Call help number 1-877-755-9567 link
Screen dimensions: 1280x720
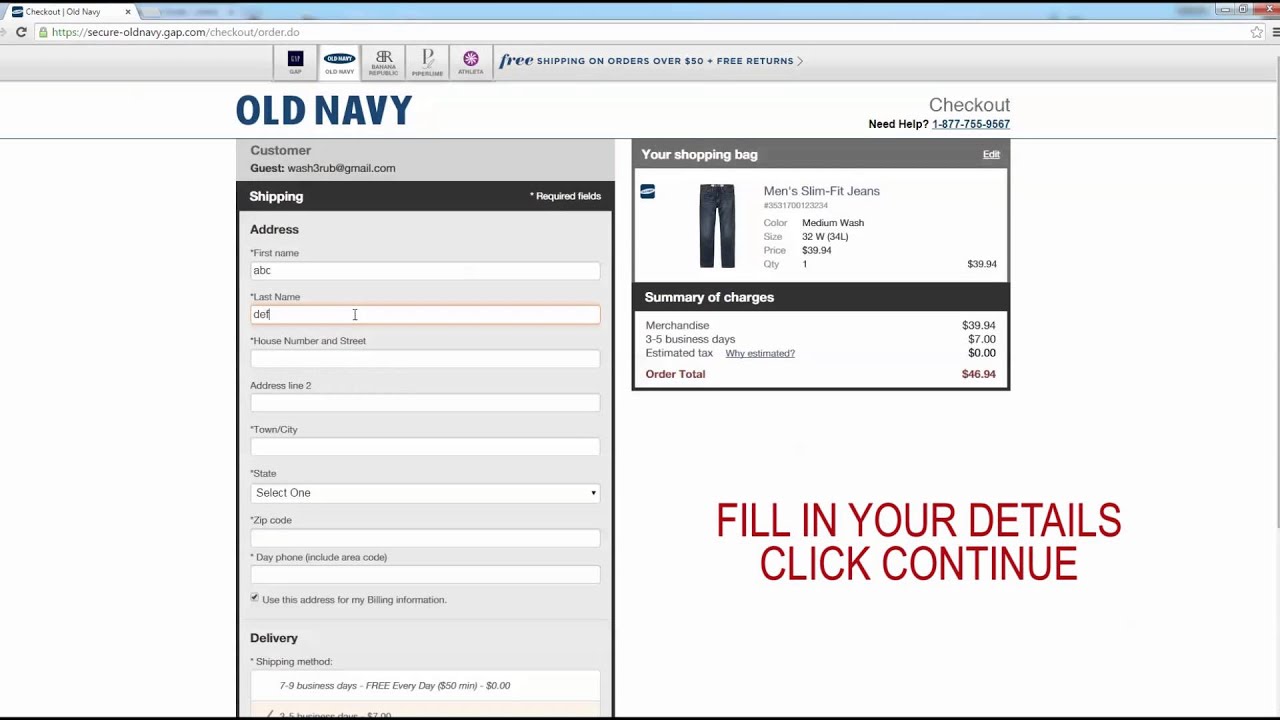pos(971,124)
